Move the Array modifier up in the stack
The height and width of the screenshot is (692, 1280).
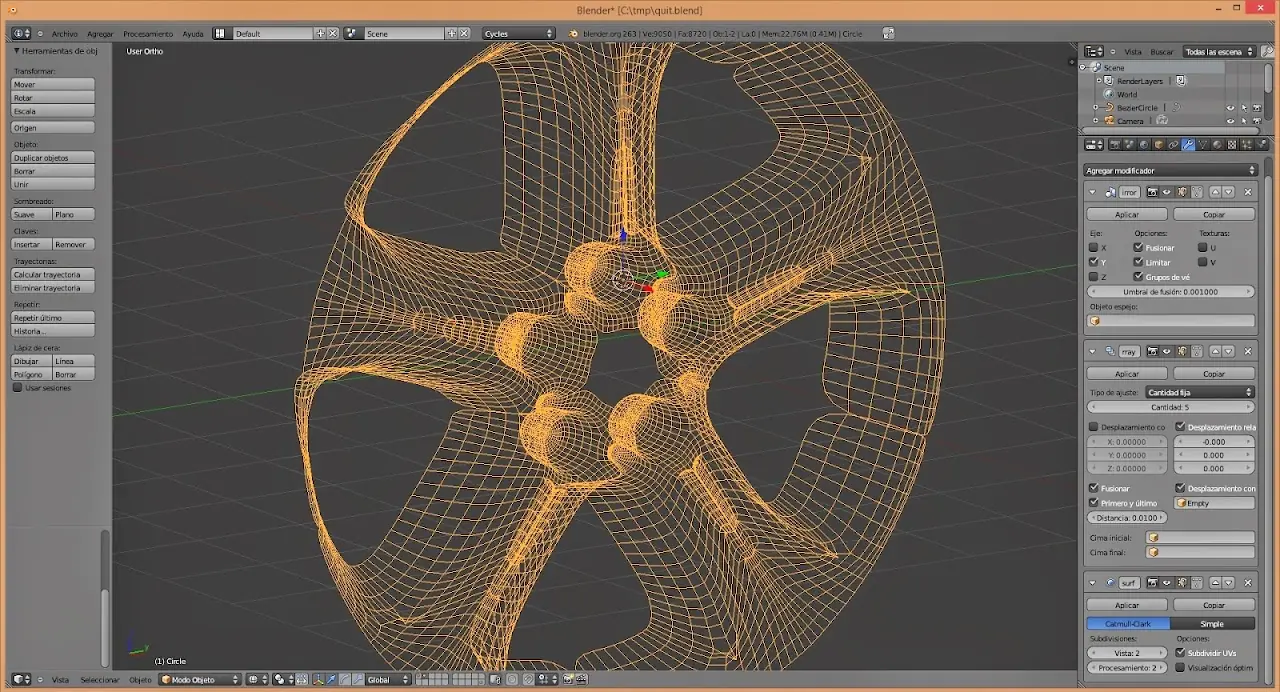1215,352
